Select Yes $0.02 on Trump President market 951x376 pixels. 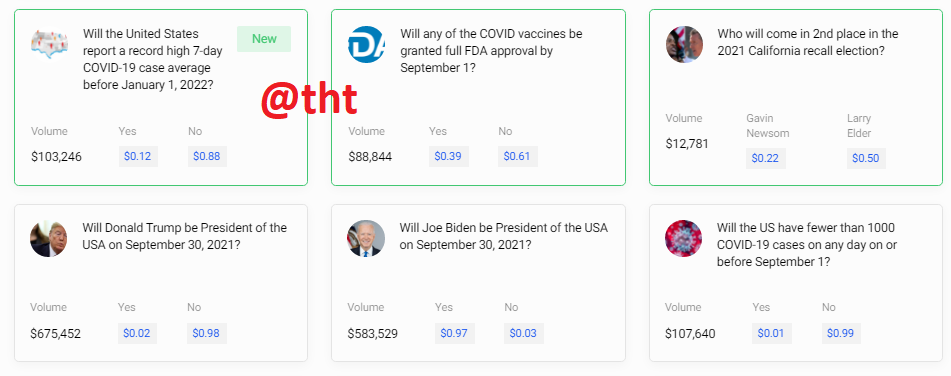pos(137,334)
